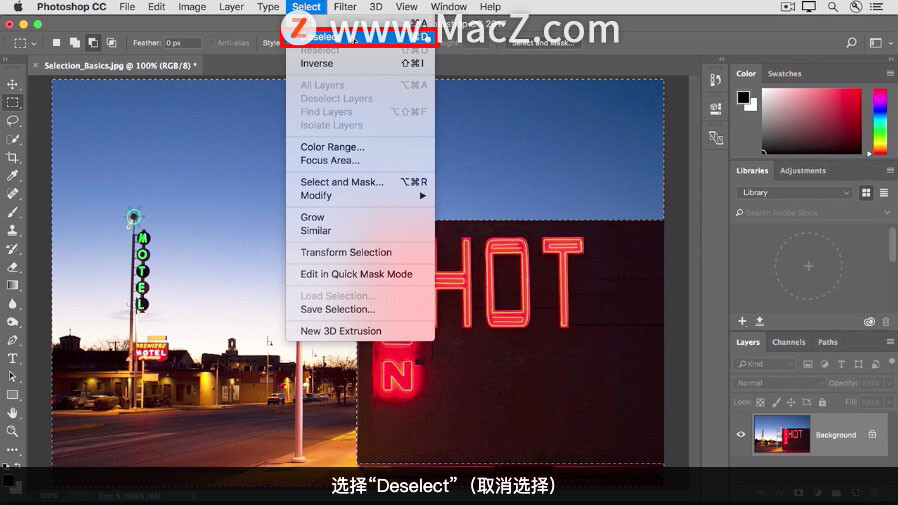Viewport: 898px width, 505px height.
Task: Open the Library dropdown
Action: pyautogui.click(x=794, y=193)
